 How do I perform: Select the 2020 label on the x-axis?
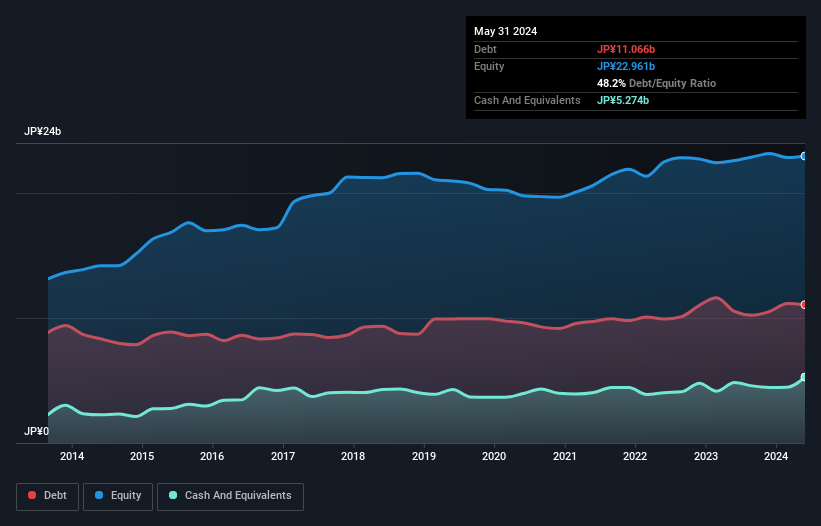pyautogui.click(x=494, y=456)
